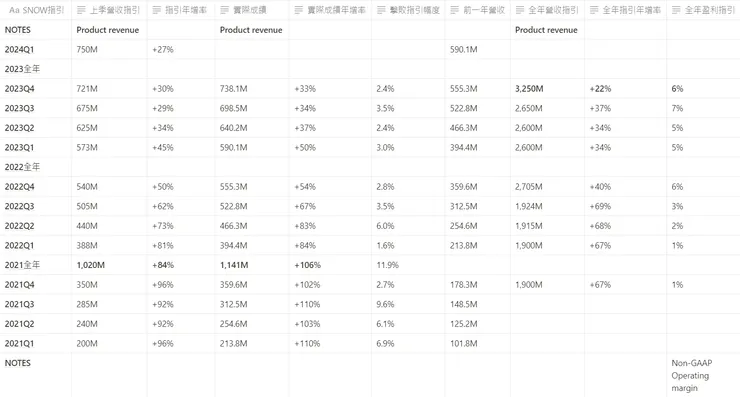Click the +106% cell in 2021全年 row

pyautogui.click(x=307, y=265)
